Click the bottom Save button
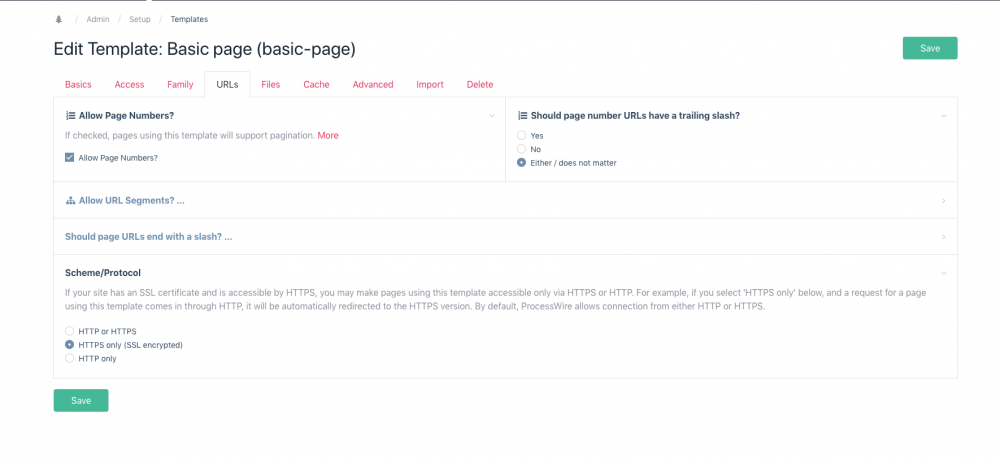Image resolution: width=1000 pixels, height=457 pixels. 81,400
